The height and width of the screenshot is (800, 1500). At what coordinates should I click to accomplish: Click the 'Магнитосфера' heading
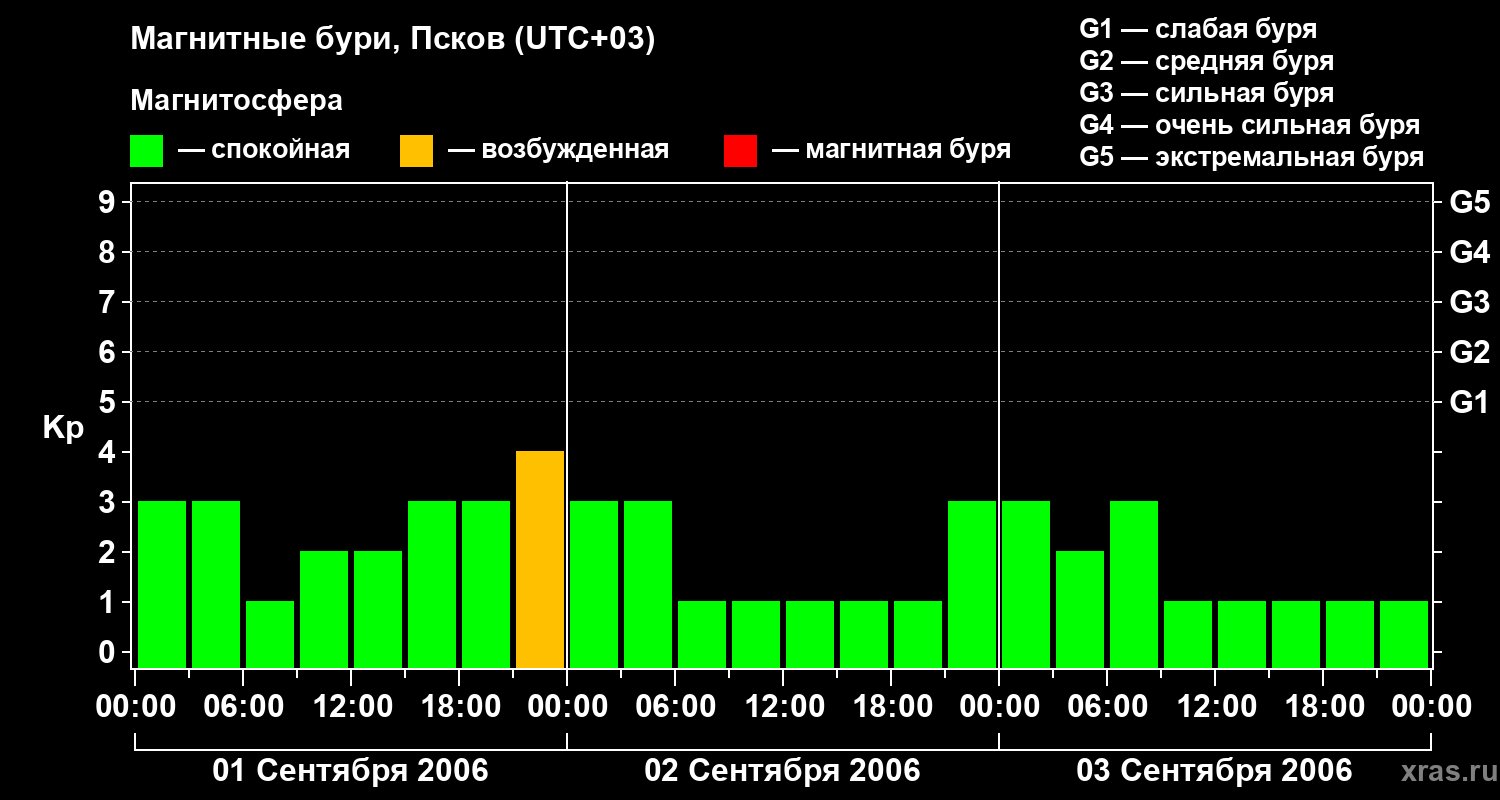pyautogui.click(x=236, y=101)
